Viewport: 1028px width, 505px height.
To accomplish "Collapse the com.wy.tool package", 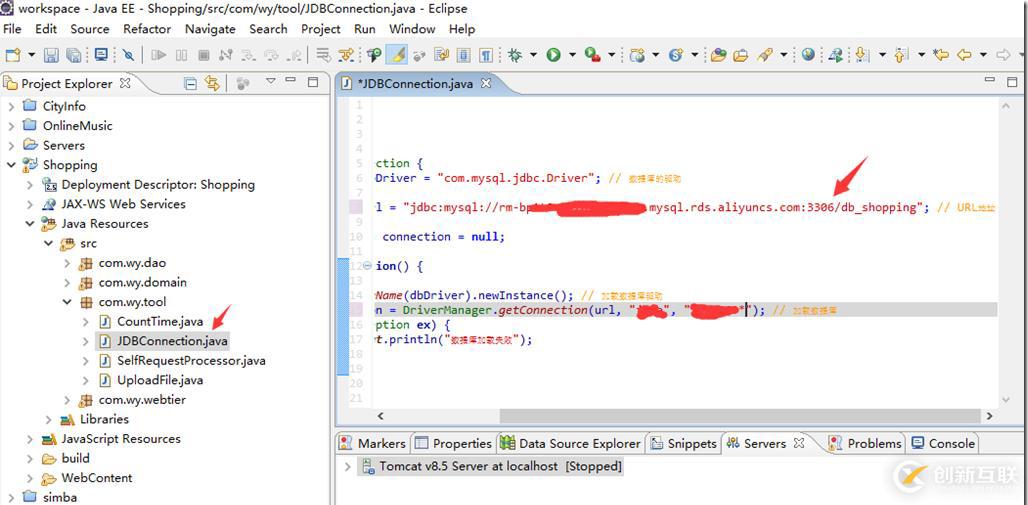I will click(x=68, y=302).
